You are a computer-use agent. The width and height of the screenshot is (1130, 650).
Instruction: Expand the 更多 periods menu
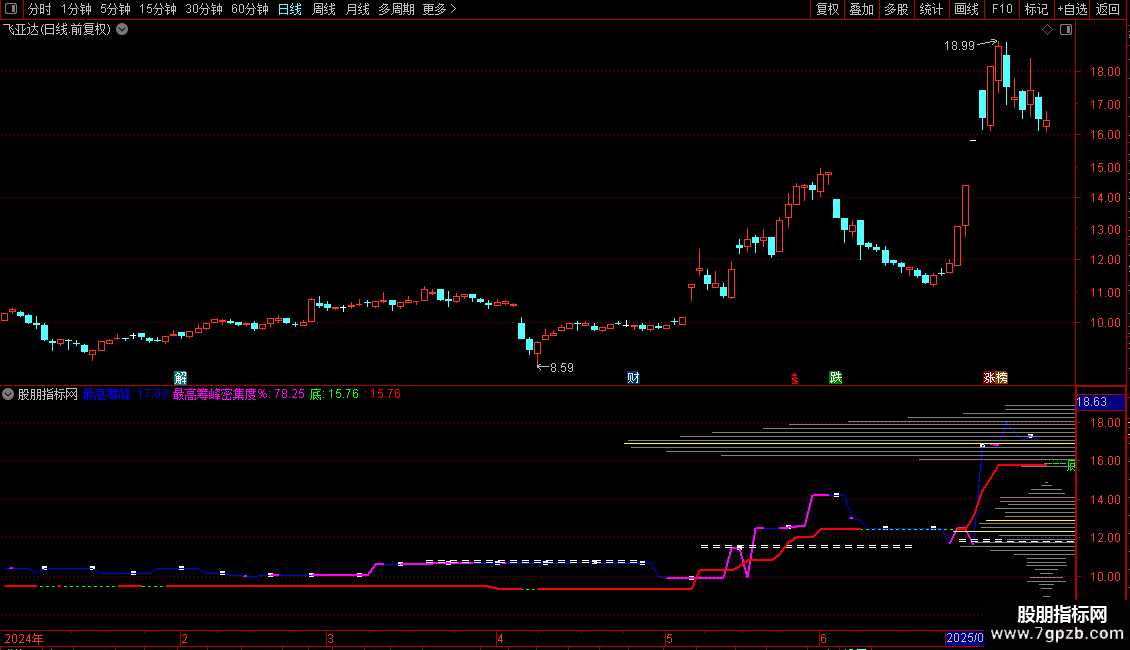tap(440, 9)
